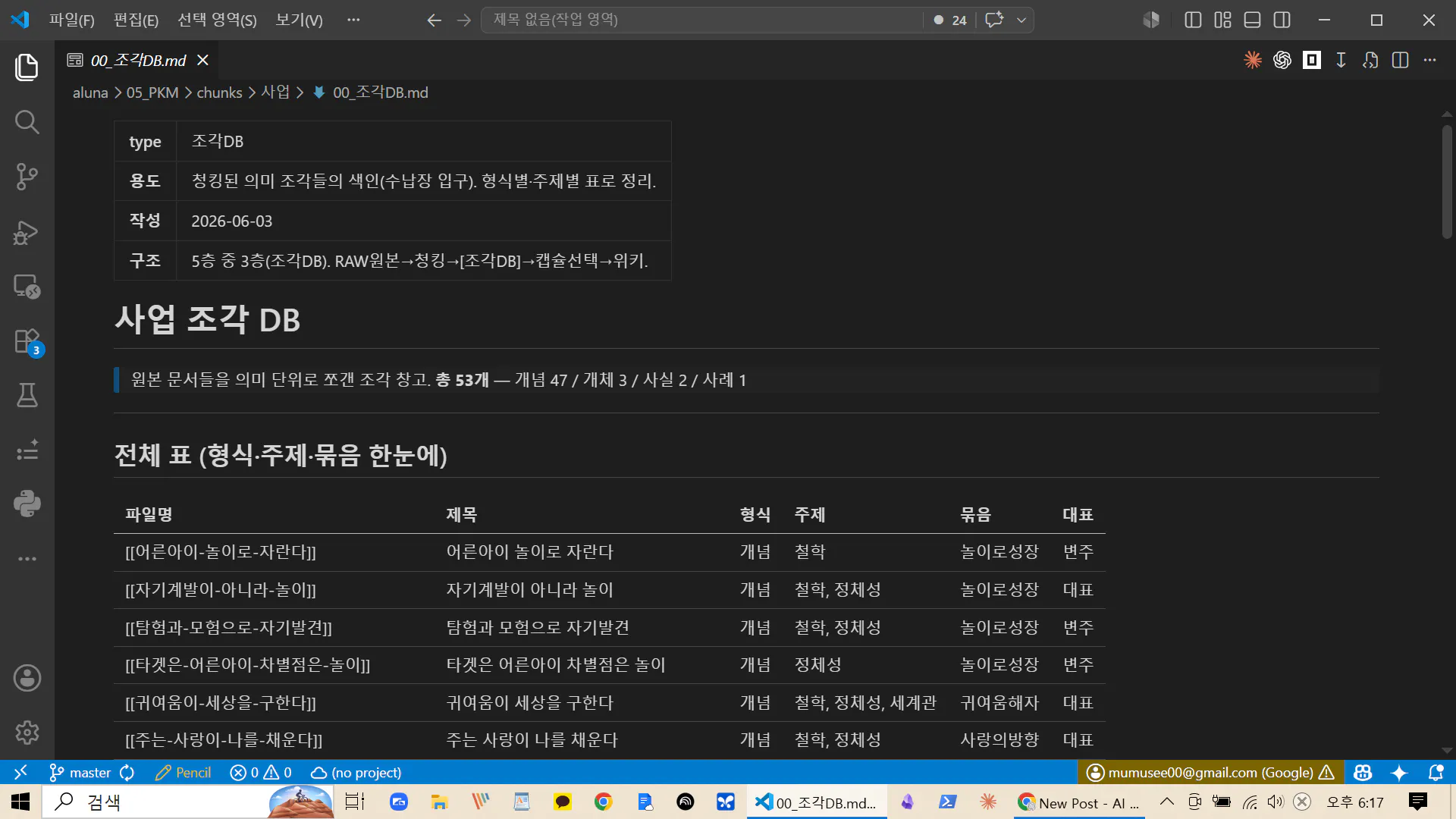This screenshot has height=819, width=1456.
Task: Toggle the primary side bar layout
Action: [x=1193, y=20]
